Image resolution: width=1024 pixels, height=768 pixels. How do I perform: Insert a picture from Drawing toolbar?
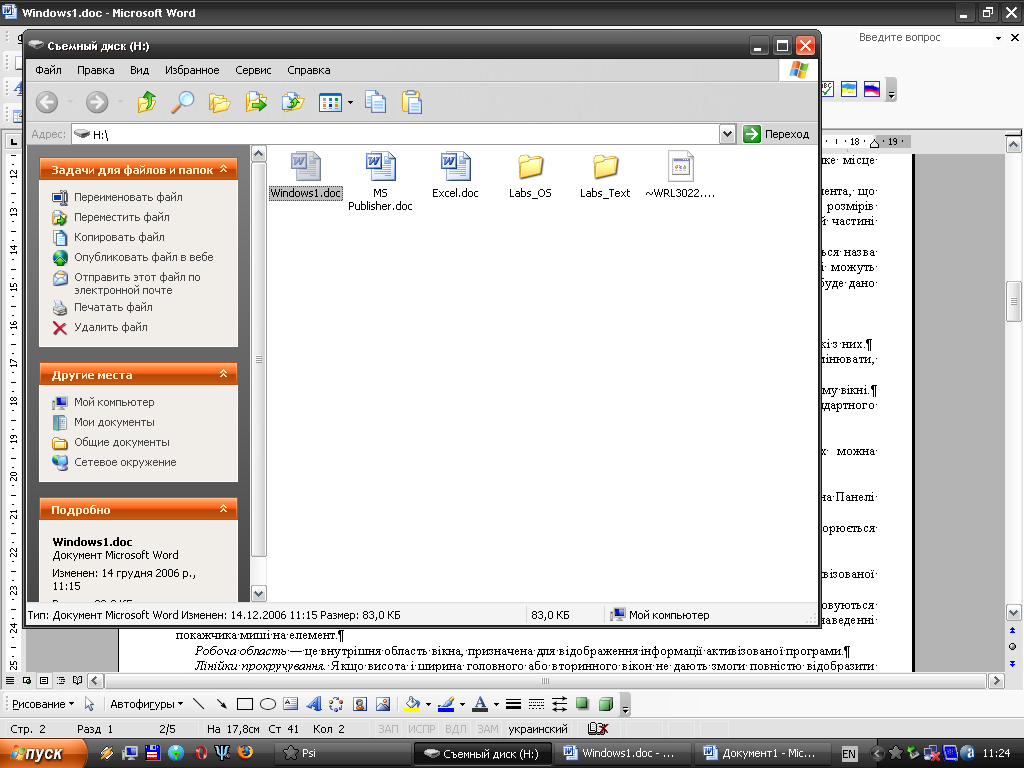point(383,704)
